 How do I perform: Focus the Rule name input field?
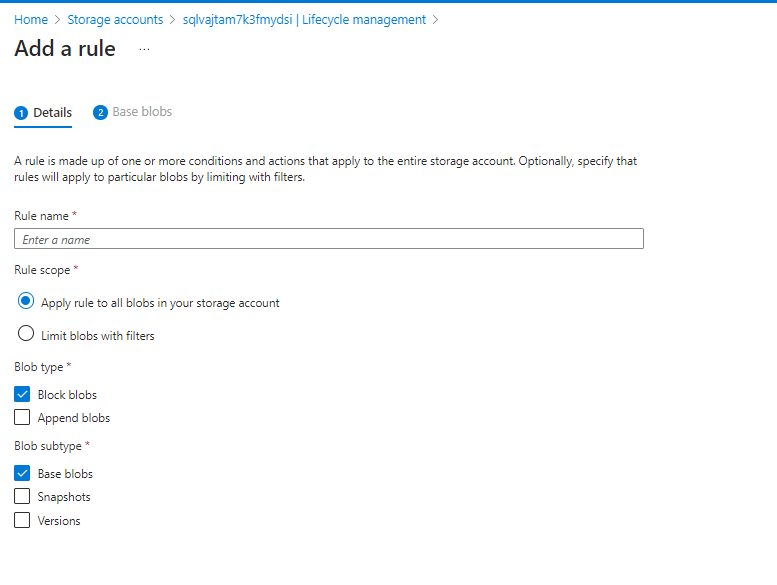pyautogui.click(x=329, y=239)
